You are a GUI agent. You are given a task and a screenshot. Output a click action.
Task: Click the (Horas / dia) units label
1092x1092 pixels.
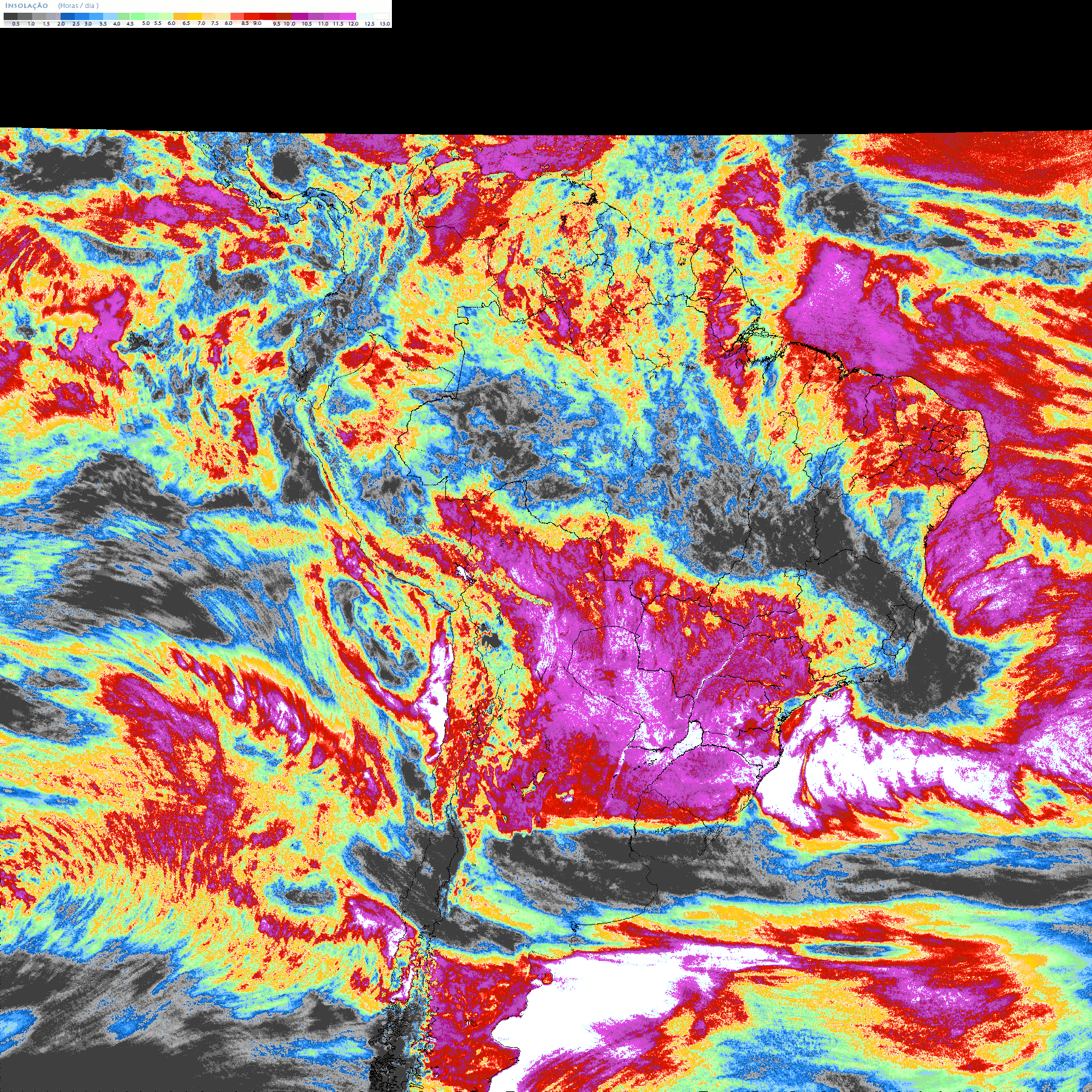[78, 5]
